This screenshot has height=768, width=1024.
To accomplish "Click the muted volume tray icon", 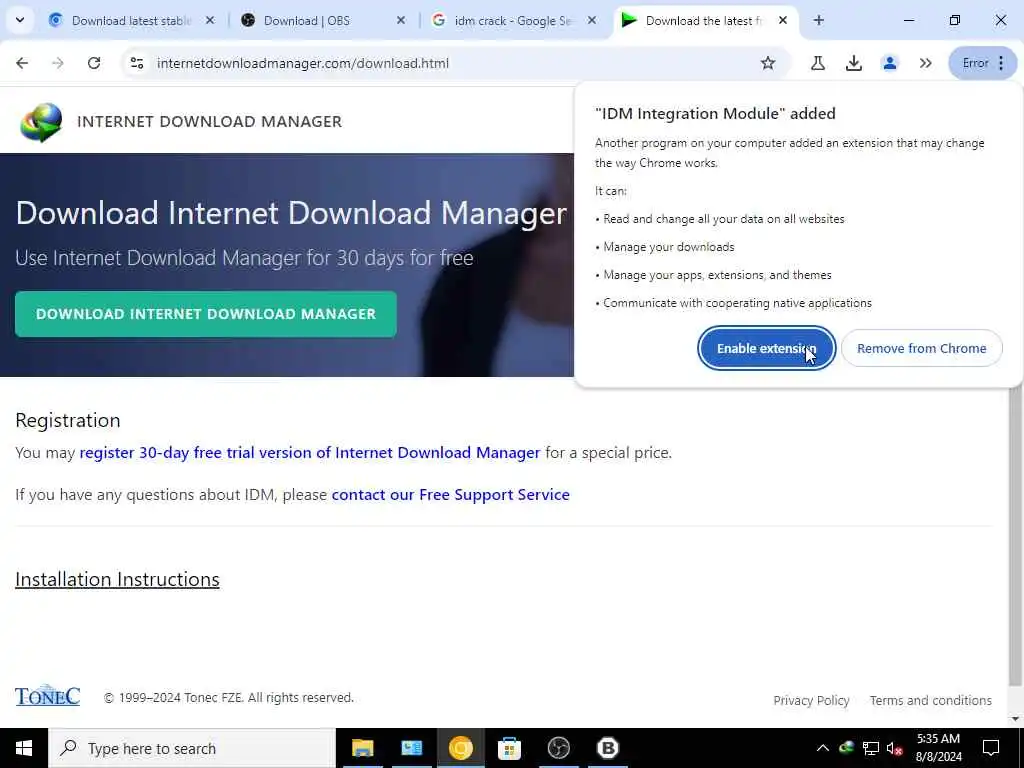I will point(895,748).
